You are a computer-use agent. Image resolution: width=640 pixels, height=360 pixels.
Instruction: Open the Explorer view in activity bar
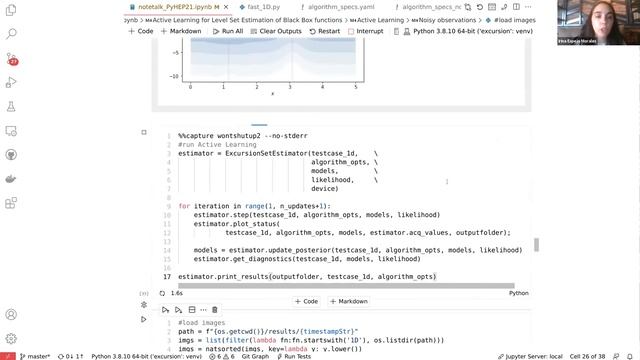tap(11, 10)
